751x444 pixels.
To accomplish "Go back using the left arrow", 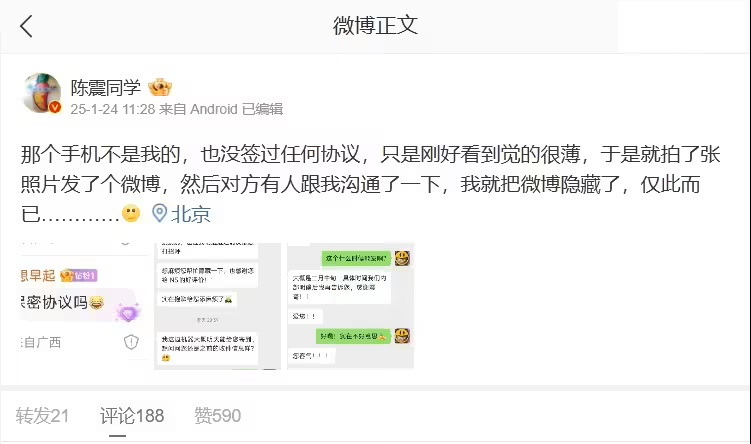I will 26,26.
